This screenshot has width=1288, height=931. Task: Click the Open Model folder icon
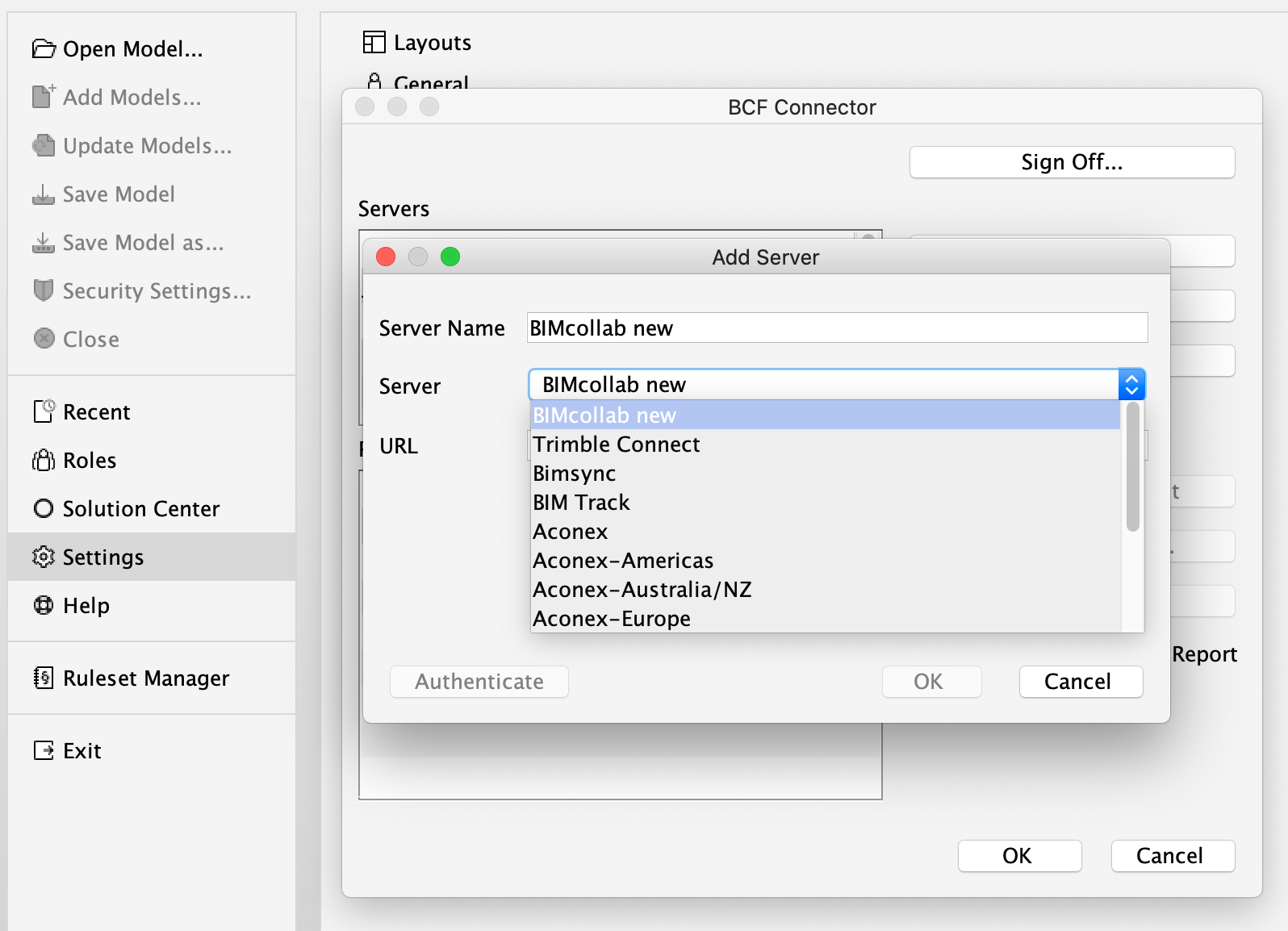tap(44, 49)
